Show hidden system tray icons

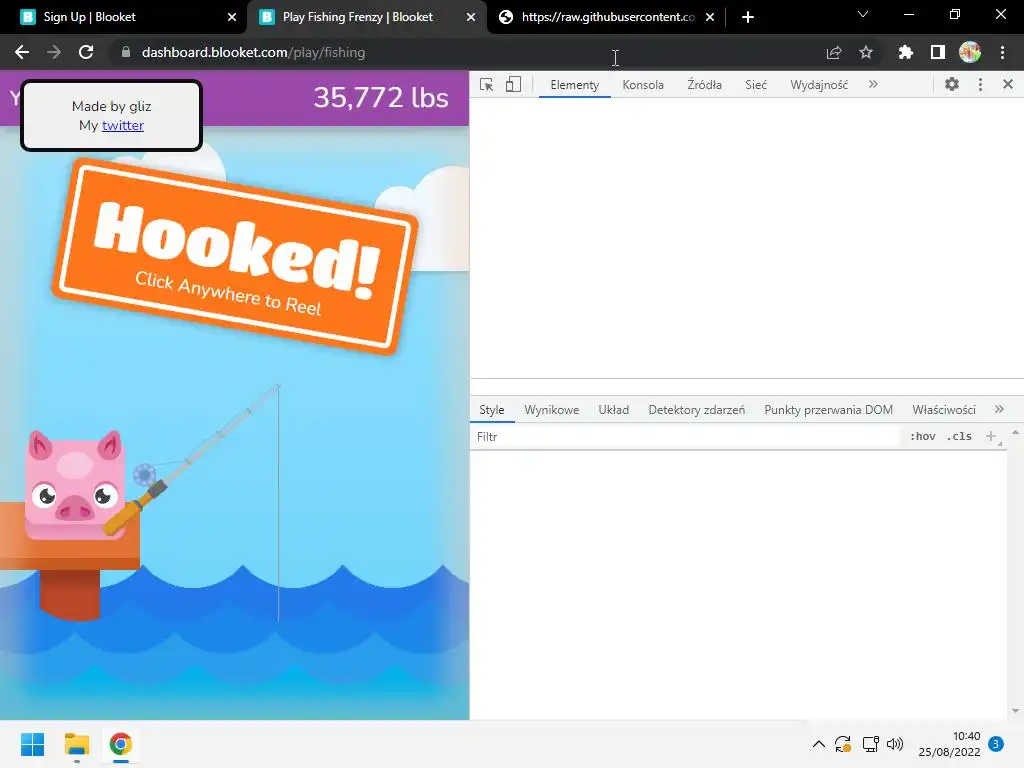pos(818,744)
